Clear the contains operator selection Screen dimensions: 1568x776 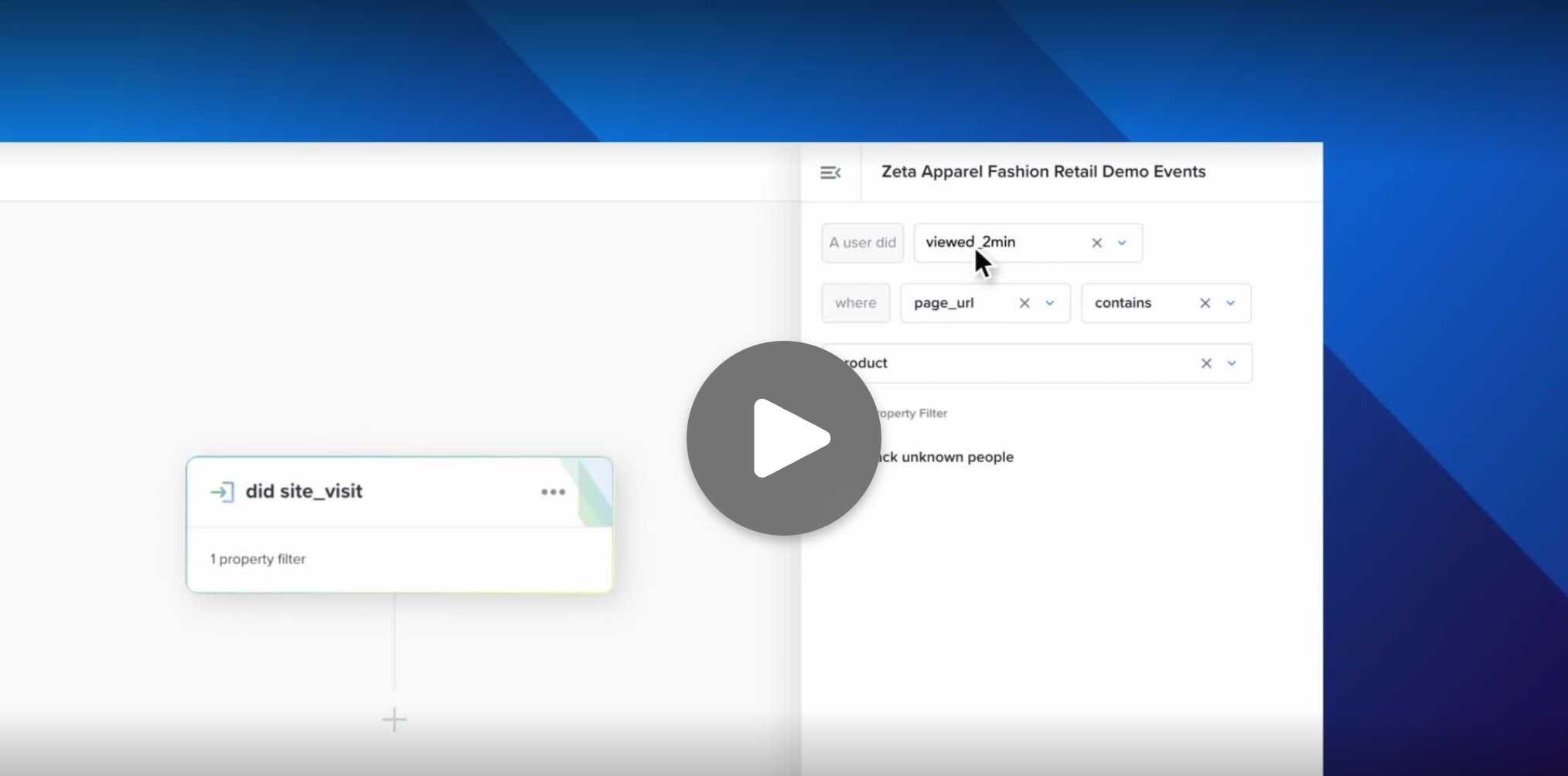[1205, 303]
